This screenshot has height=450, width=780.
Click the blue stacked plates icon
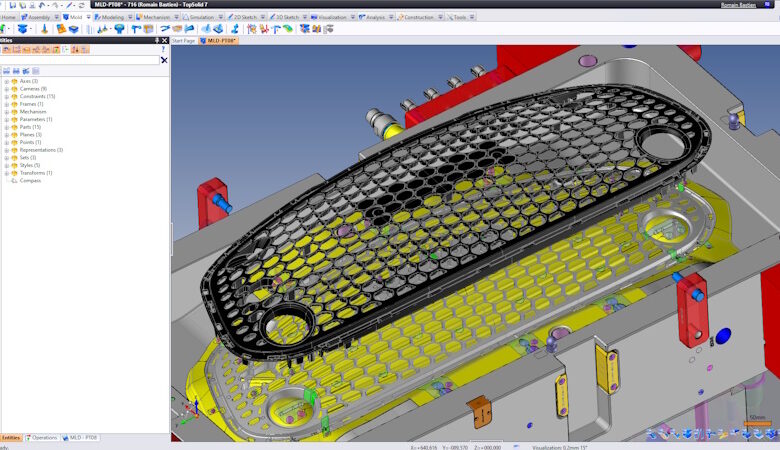[304, 29]
